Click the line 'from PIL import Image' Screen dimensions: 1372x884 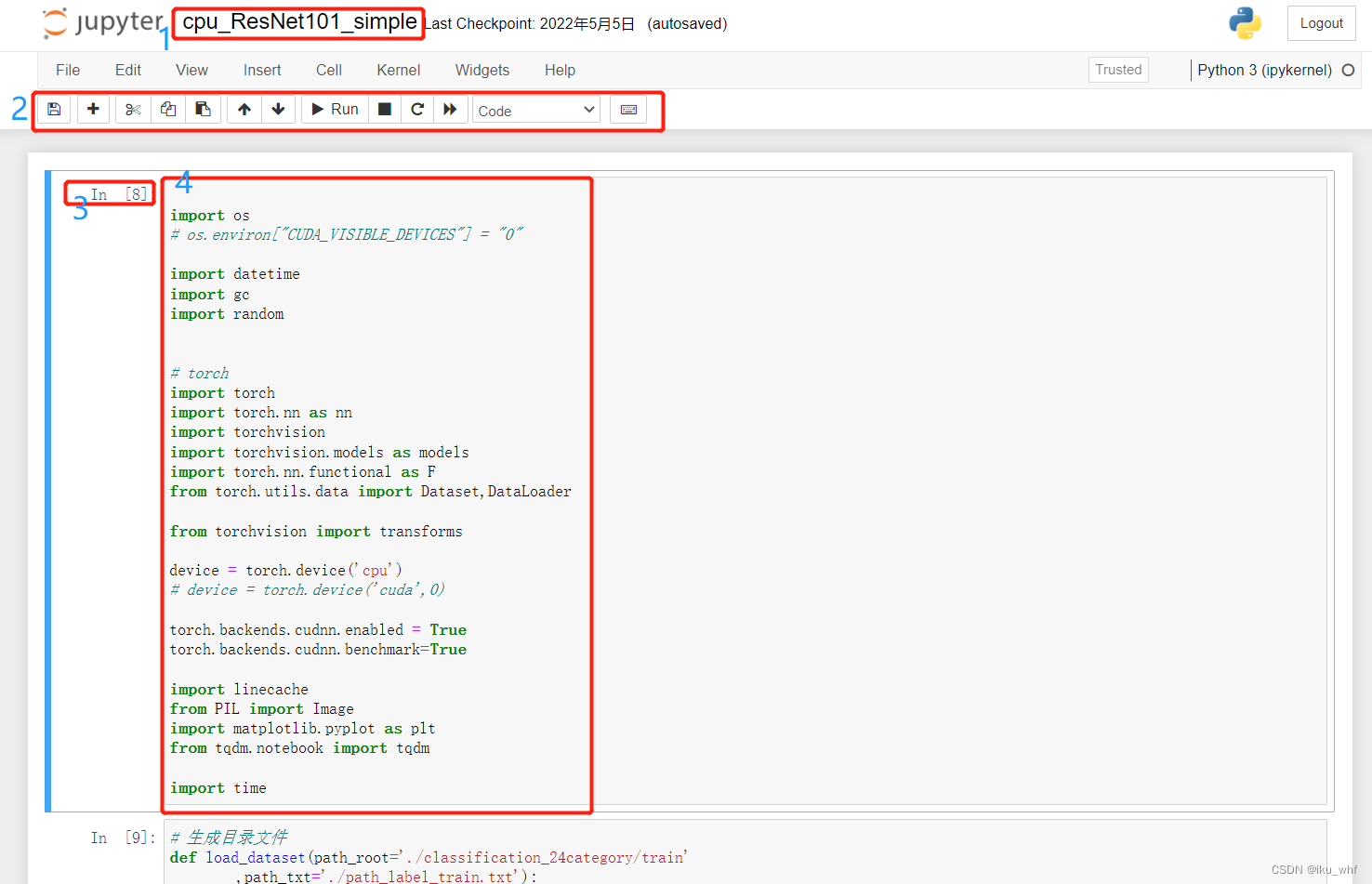click(x=261, y=709)
